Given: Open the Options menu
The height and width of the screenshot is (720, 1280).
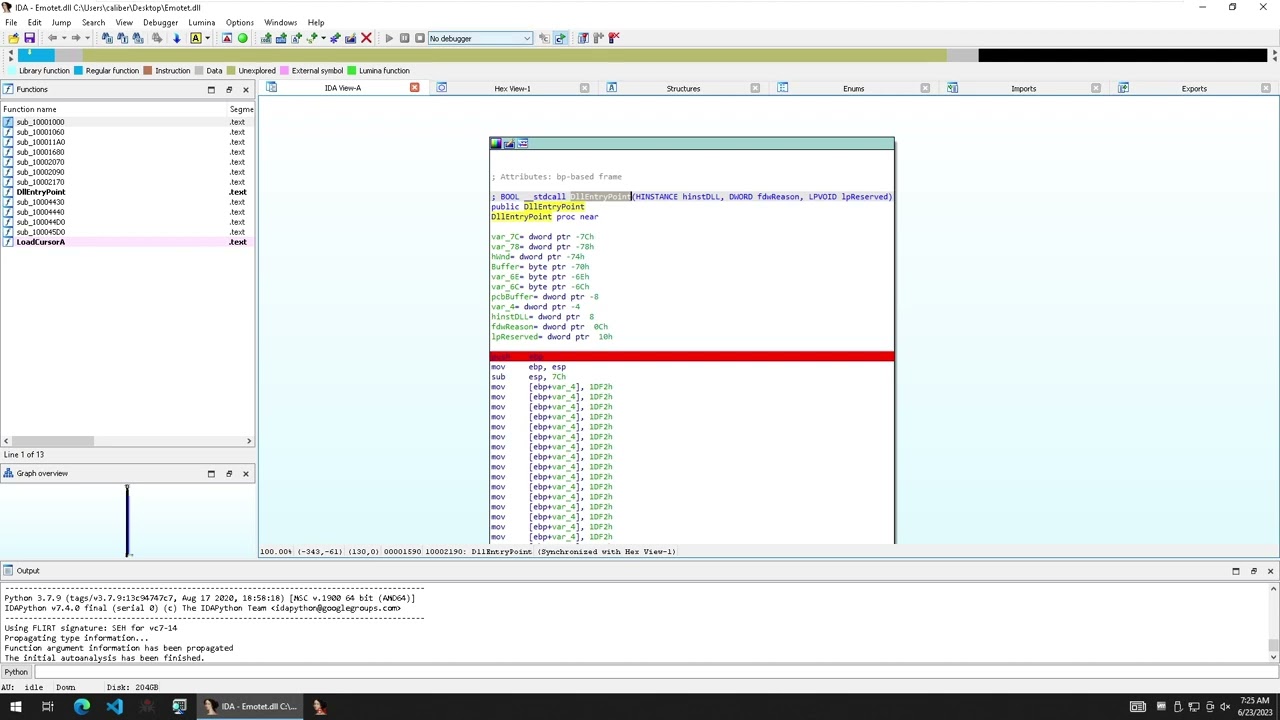Looking at the screenshot, I should click(x=239, y=22).
